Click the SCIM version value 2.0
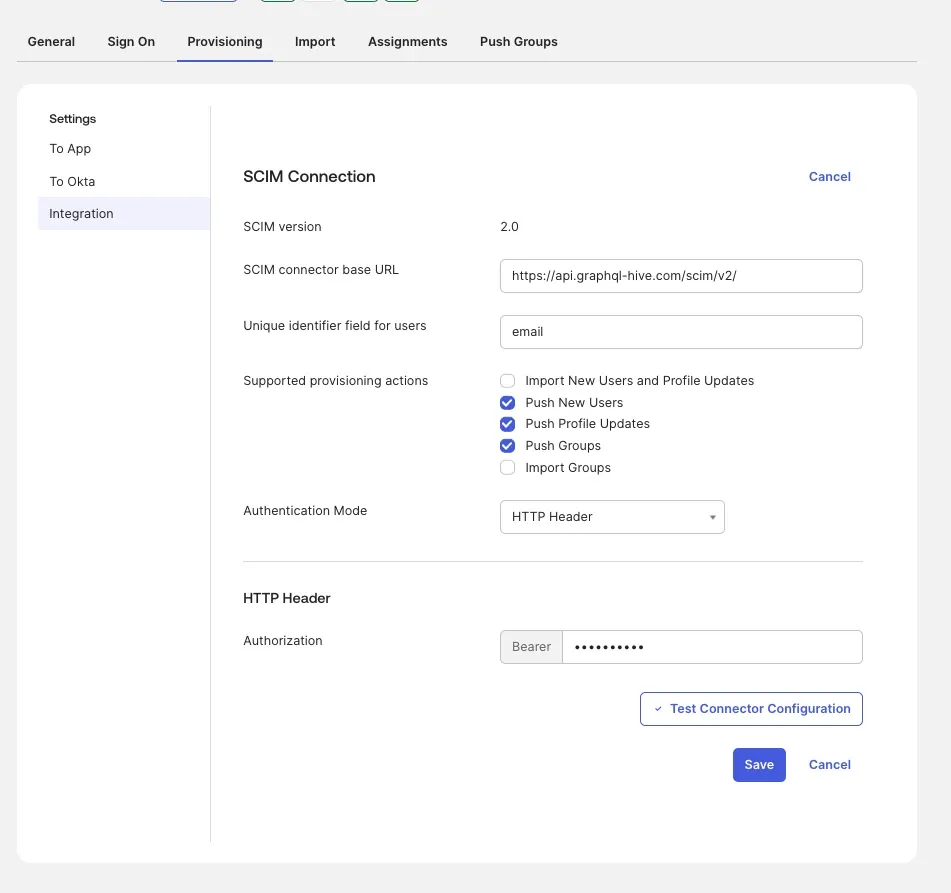951x893 pixels. point(509,227)
